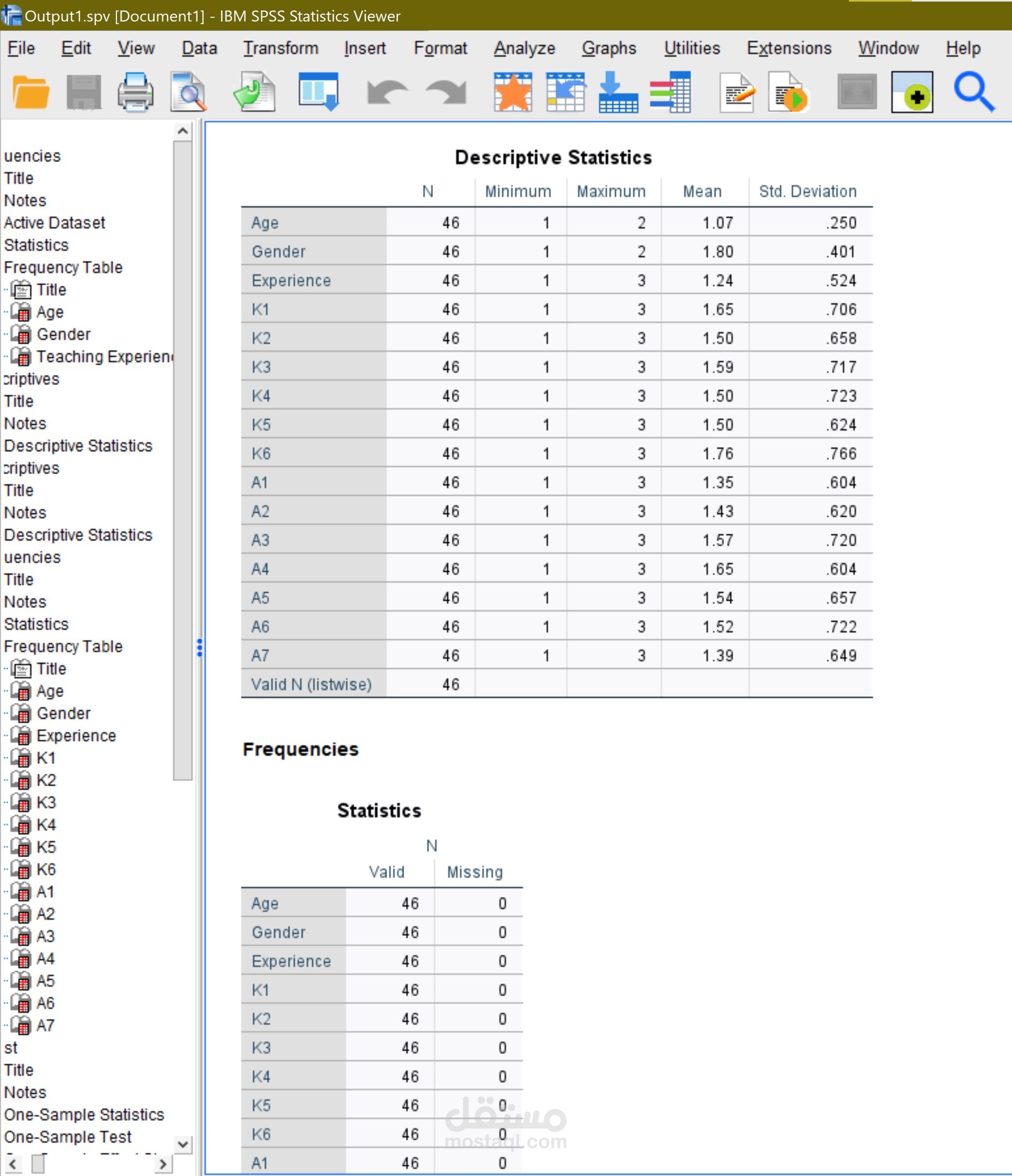Click pane splitter dots handle
Viewport: 1012px width, 1176px height.
click(199, 648)
